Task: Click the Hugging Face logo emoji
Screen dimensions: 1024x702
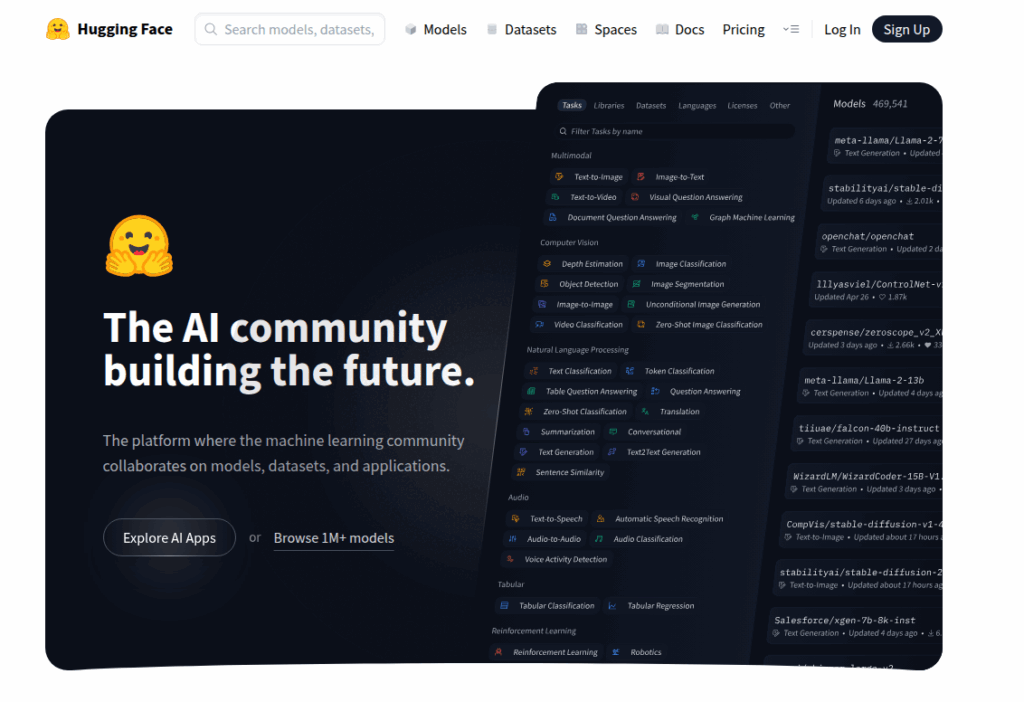Action: tap(58, 30)
